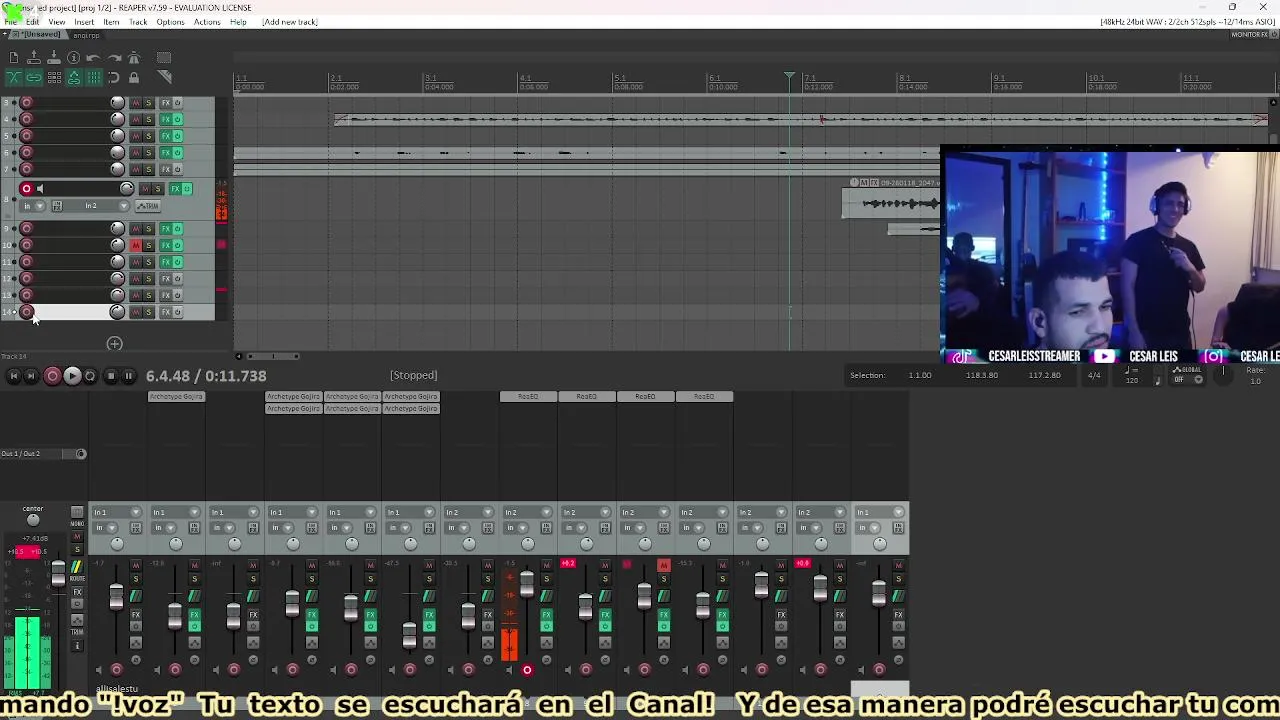Viewport: 1280px width, 720px height.
Task: Open the Track menu
Action: point(138,22)
